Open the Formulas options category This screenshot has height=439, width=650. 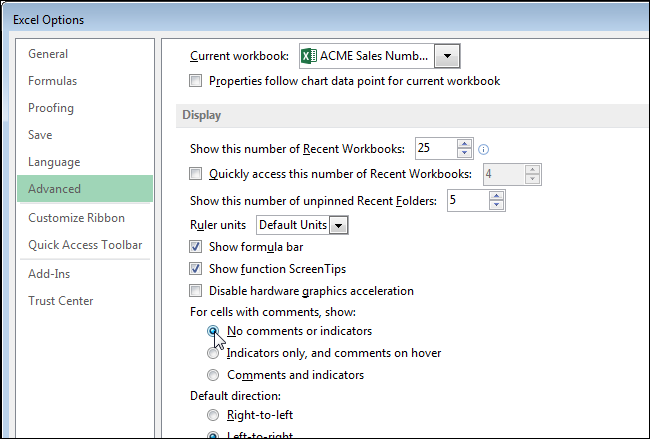[53, 81]
